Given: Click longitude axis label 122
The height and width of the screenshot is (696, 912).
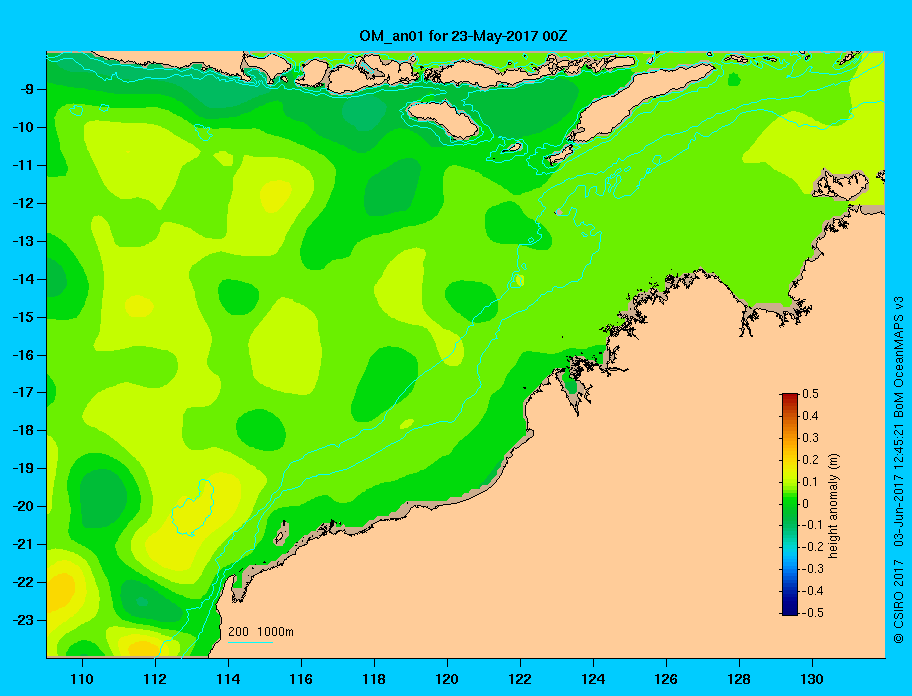Looking at the screenshot, I should 520,679.
